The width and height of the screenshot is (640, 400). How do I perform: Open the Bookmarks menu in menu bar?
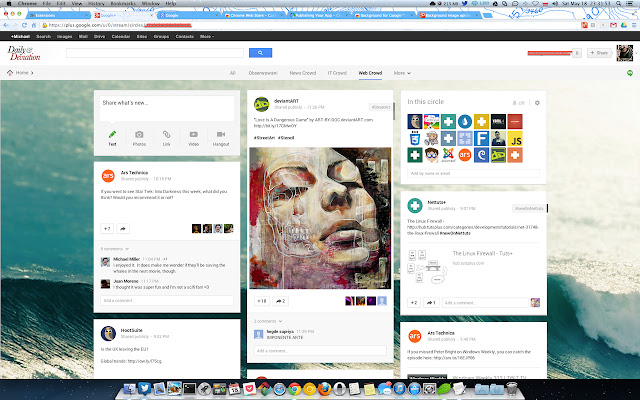tap(123, 3)
